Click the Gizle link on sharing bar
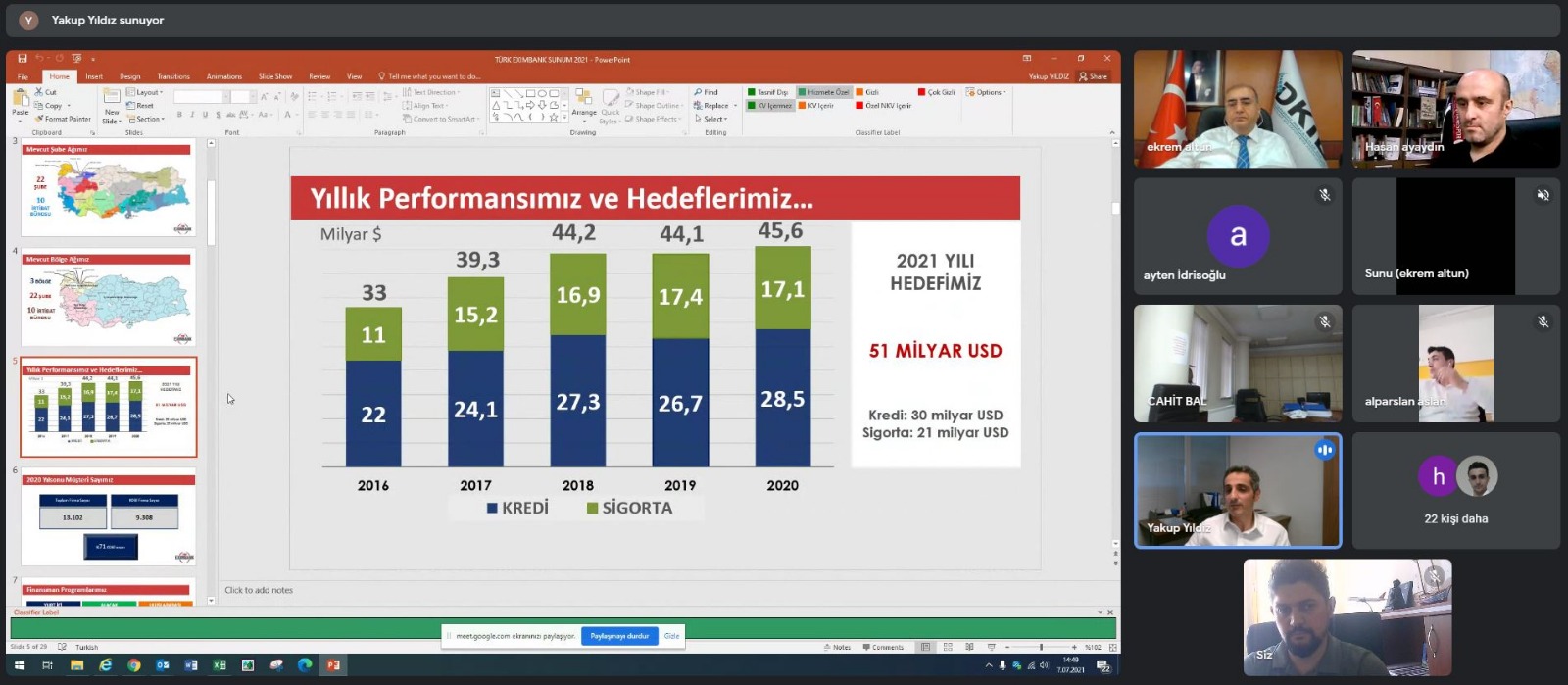 click(x=671, y=636)
